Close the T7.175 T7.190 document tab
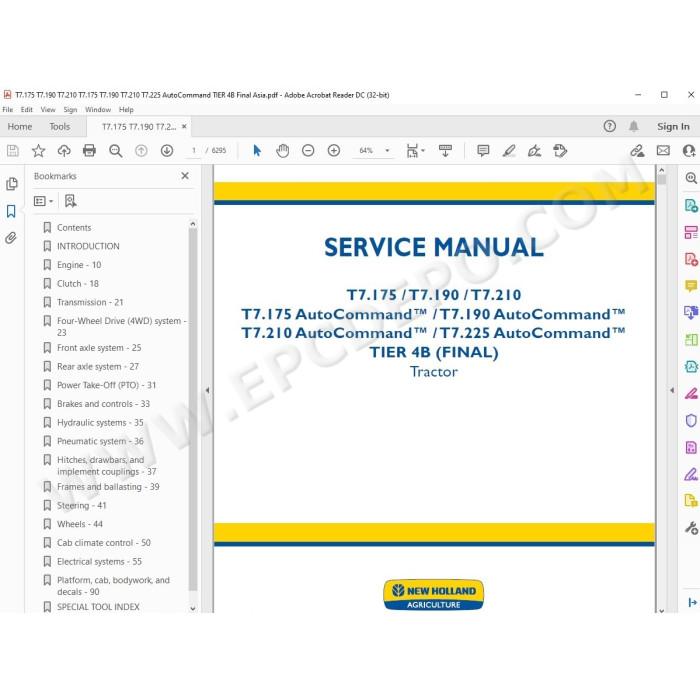 (x=184, y=126)
